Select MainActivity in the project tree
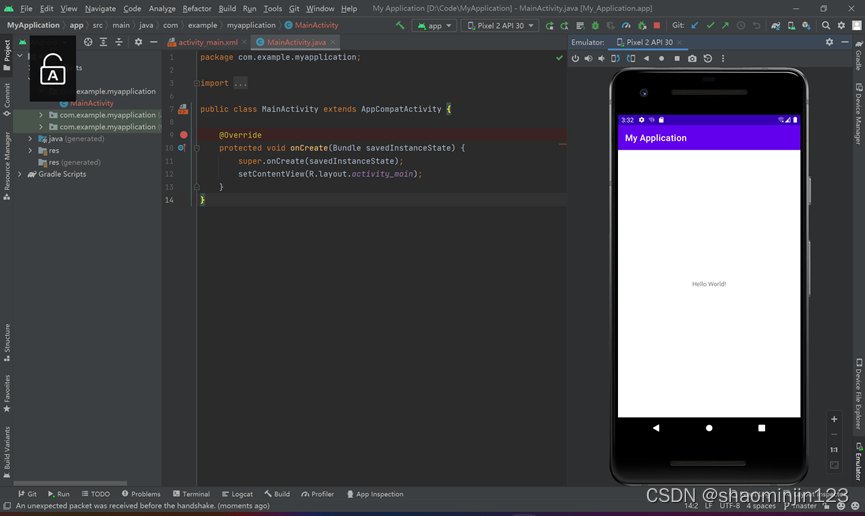 pyautogui.click(x=92, y=103)
